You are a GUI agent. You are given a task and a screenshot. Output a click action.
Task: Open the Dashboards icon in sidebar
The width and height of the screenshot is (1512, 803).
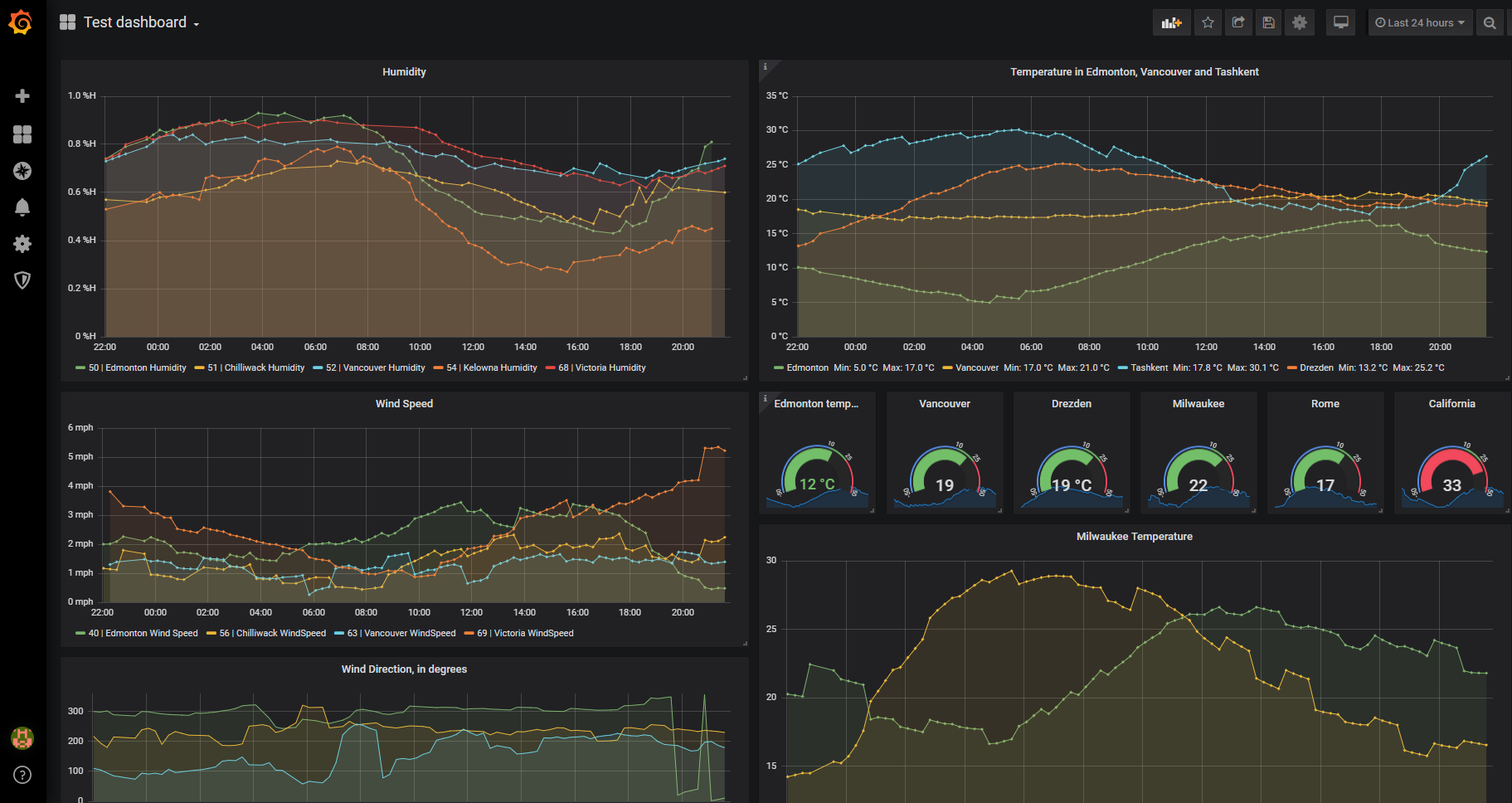pos(22,134)
